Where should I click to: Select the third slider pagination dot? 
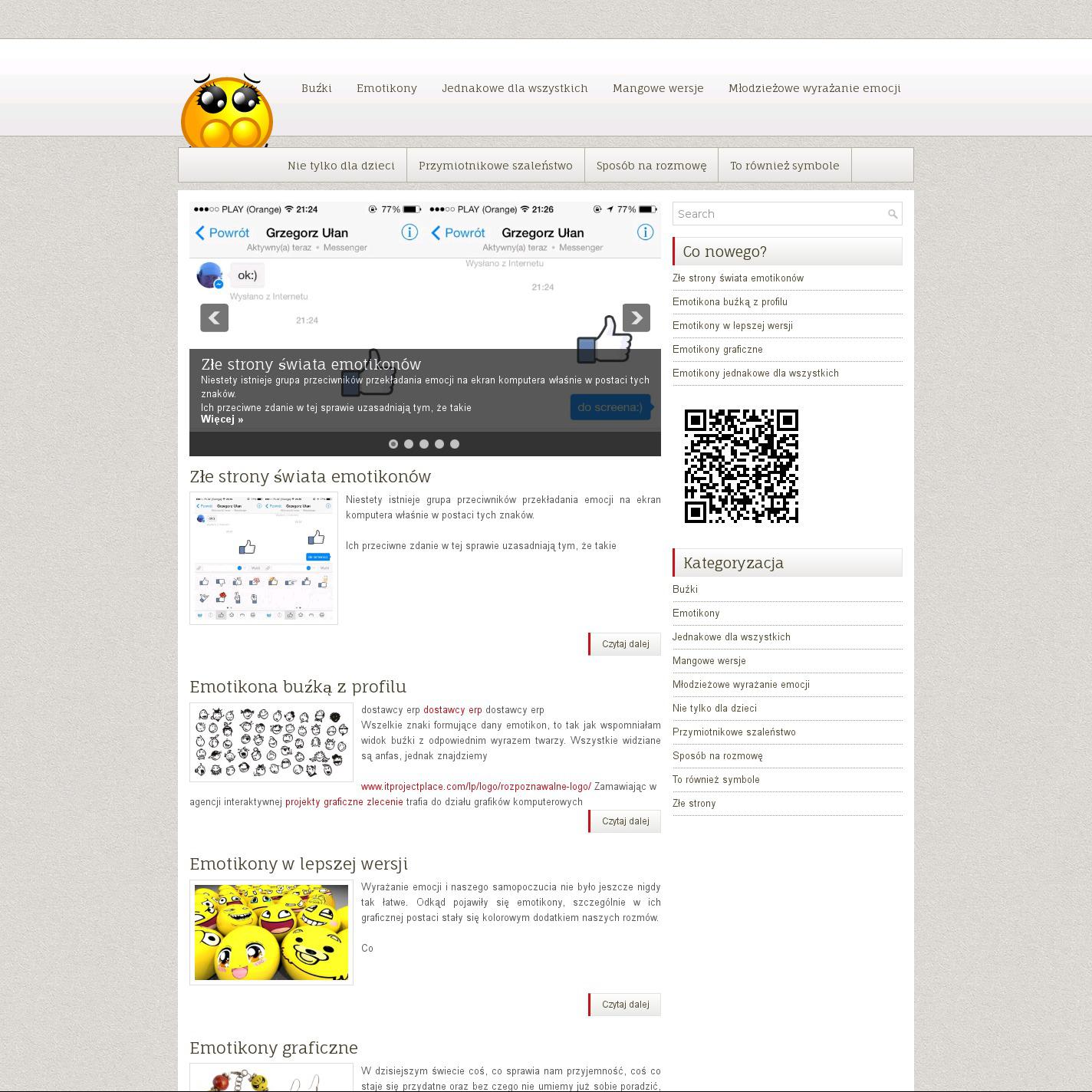[x=424, y=444]
